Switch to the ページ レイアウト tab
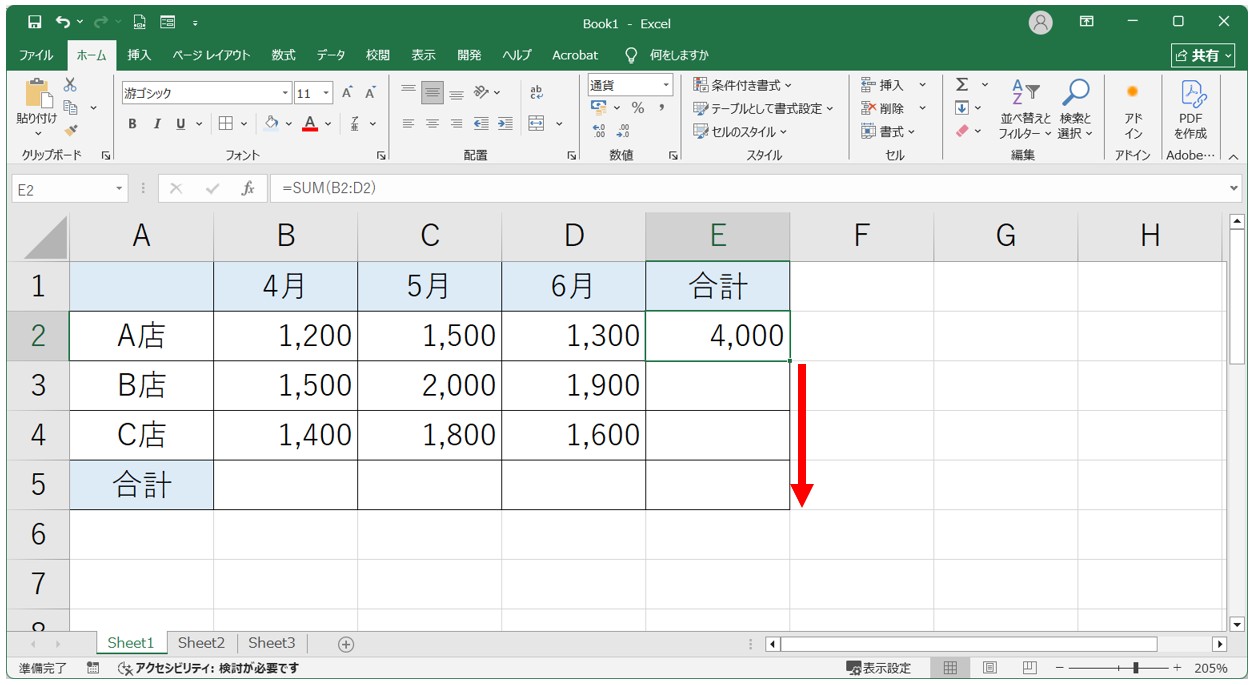Screen dimensions: 1254x685 211,55
